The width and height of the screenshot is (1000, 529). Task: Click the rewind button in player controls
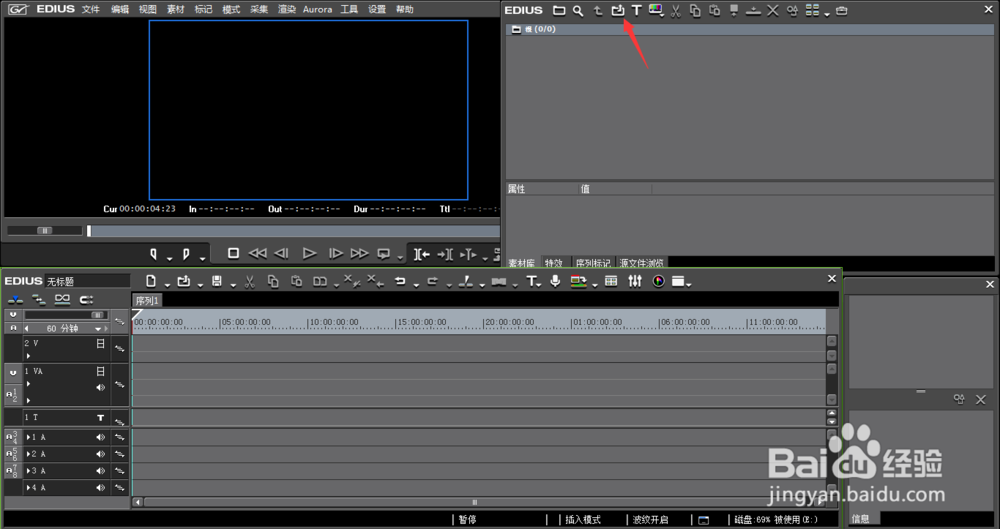257,253
